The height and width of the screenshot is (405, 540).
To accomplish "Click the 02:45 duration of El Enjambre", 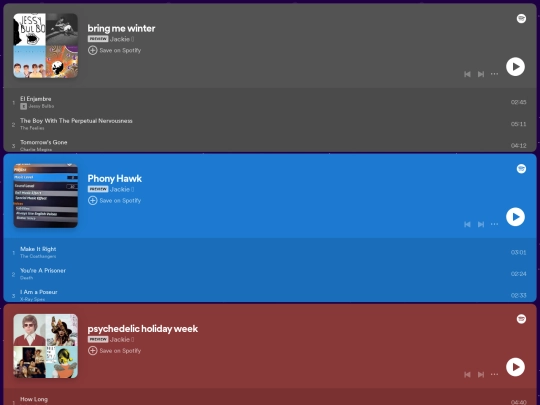I will (x=518, y=102).
